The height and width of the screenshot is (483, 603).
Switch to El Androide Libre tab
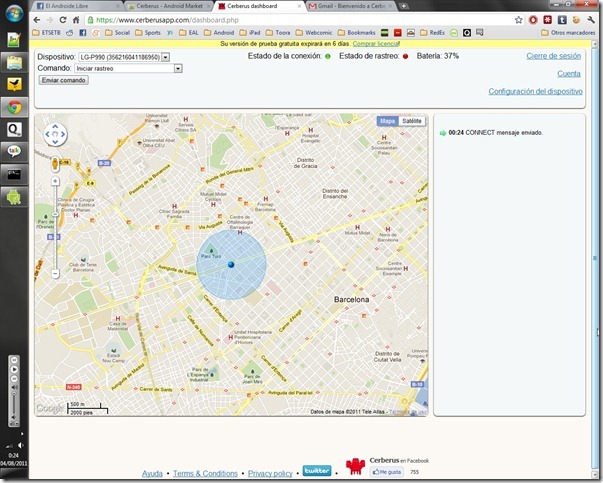pos(77,6)
